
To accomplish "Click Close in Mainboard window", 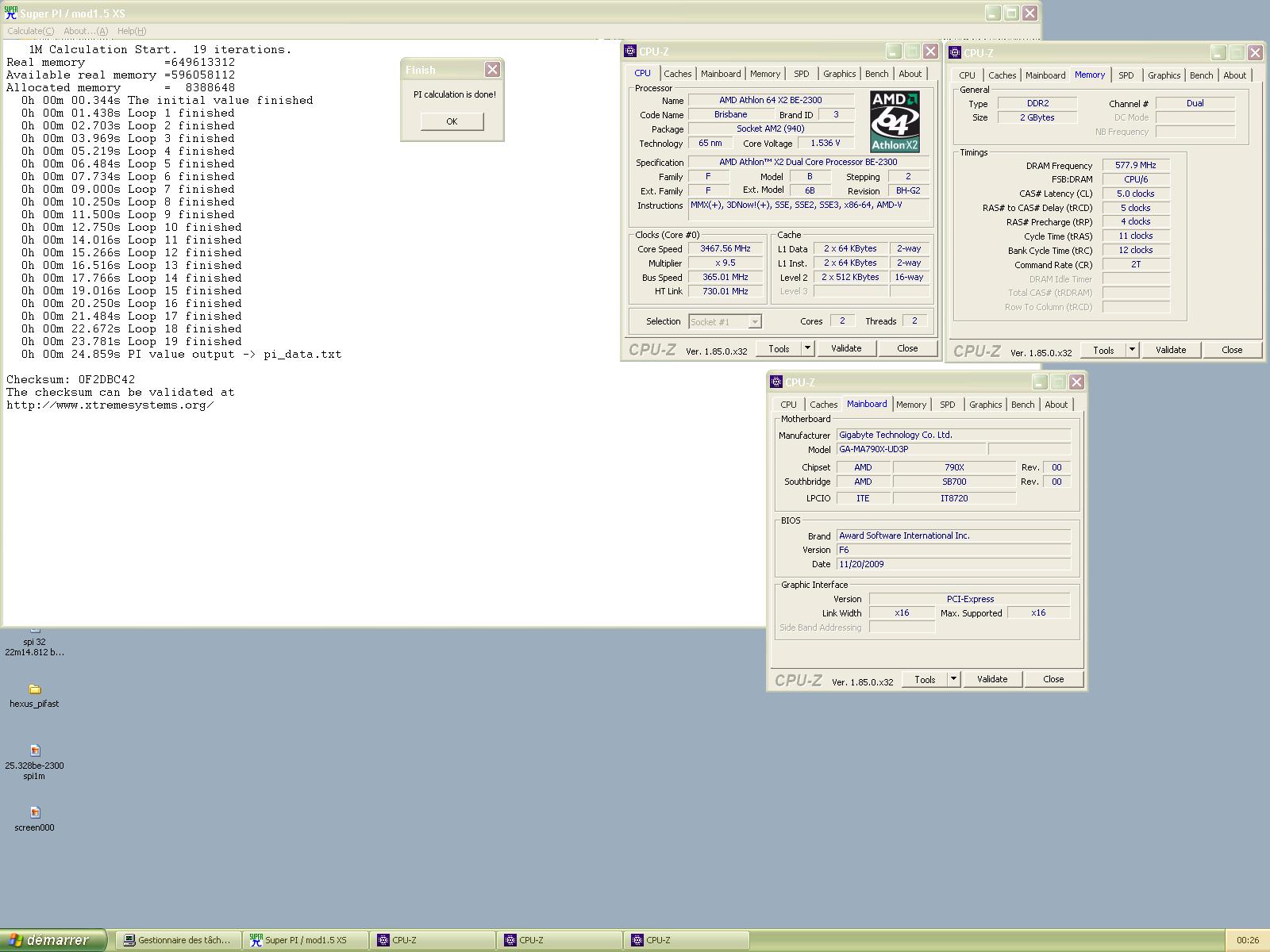I will click(x=1053, y=679).
